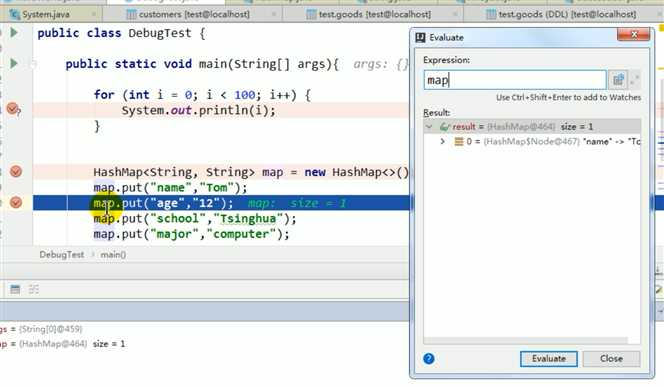Toggle the breakpoint on the map.put age line
This screenshot has width=664, height=387.
click(x=16, y=202)
